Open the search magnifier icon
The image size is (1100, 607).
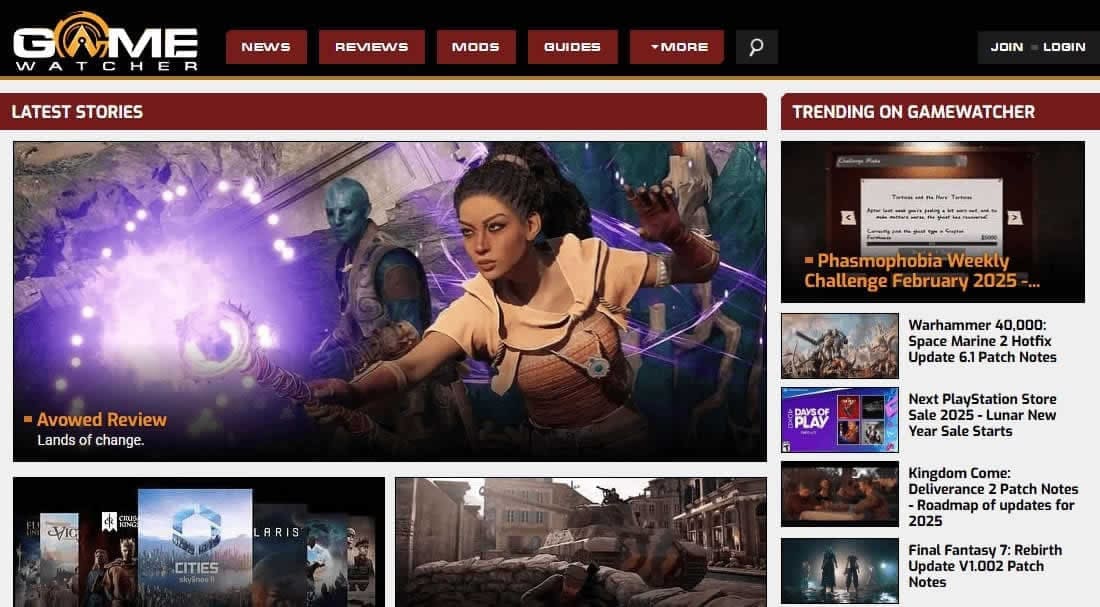click(x=756, y=47)
